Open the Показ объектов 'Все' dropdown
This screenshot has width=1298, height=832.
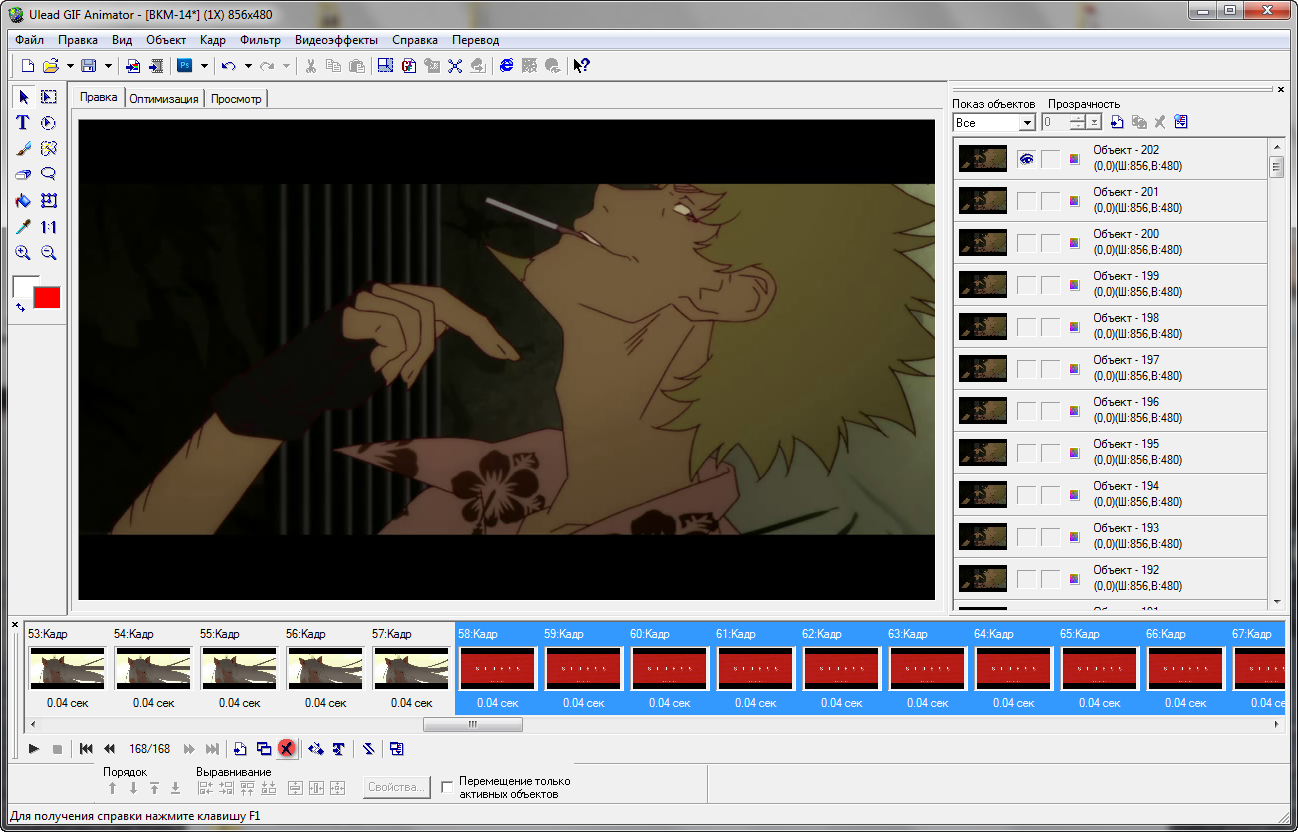[1027, 123]
